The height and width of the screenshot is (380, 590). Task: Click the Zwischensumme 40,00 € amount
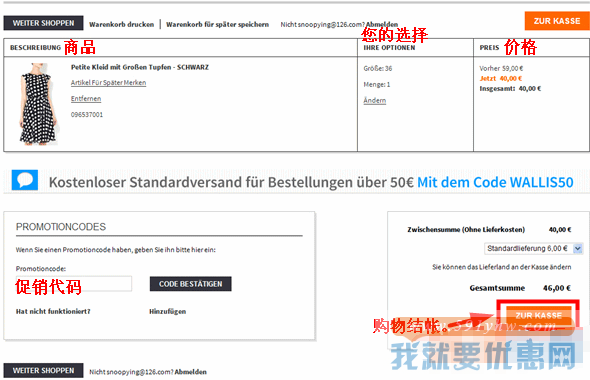(560, 230)
